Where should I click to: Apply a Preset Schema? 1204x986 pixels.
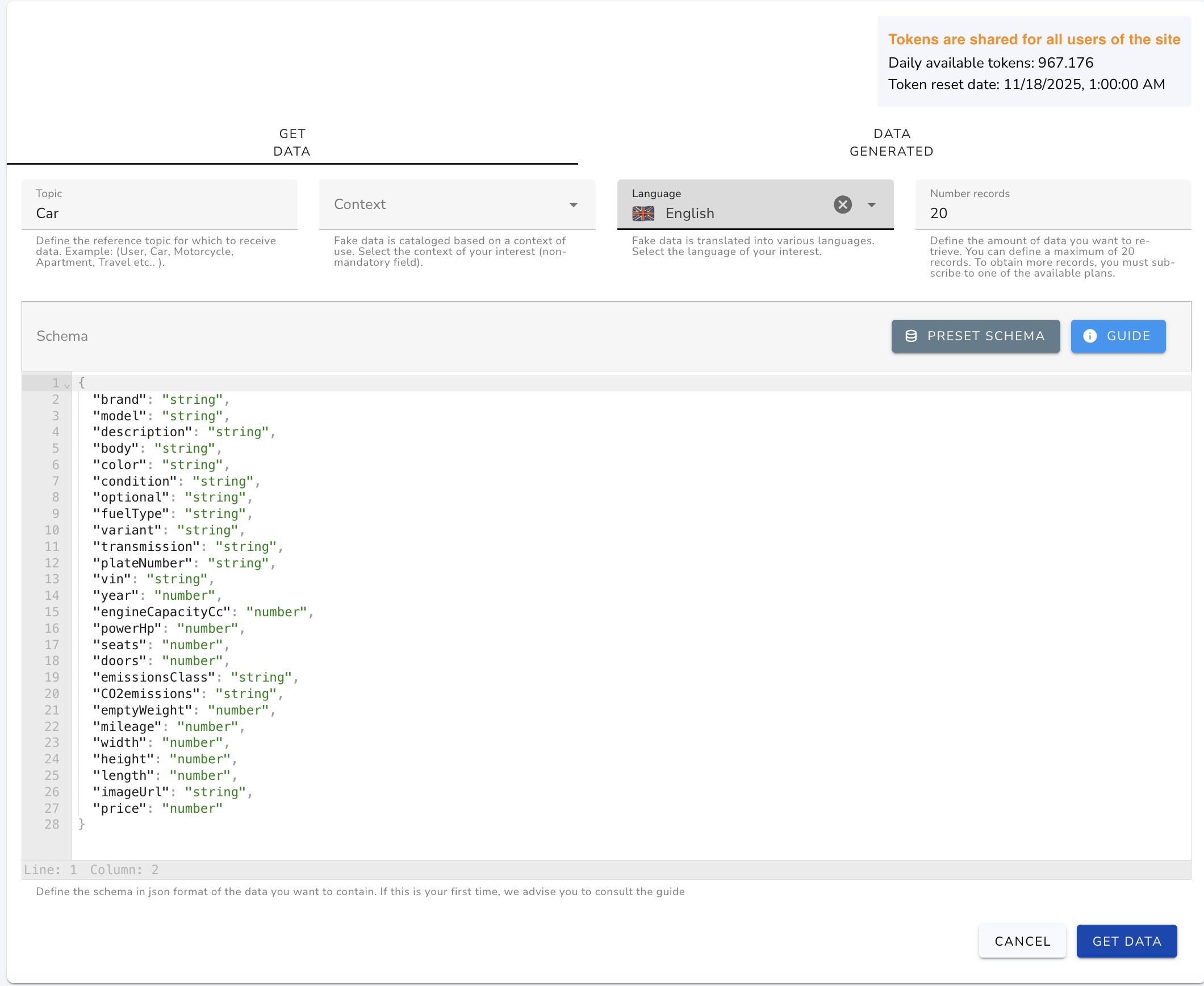pos(975,336)
